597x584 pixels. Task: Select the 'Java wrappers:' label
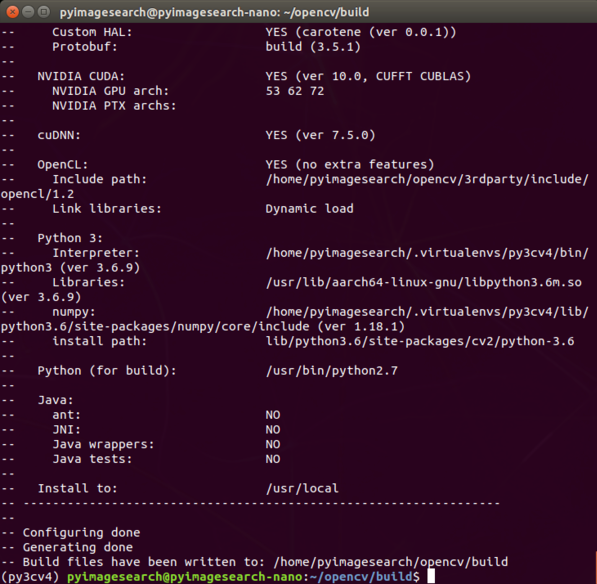[x=103, y=444]
